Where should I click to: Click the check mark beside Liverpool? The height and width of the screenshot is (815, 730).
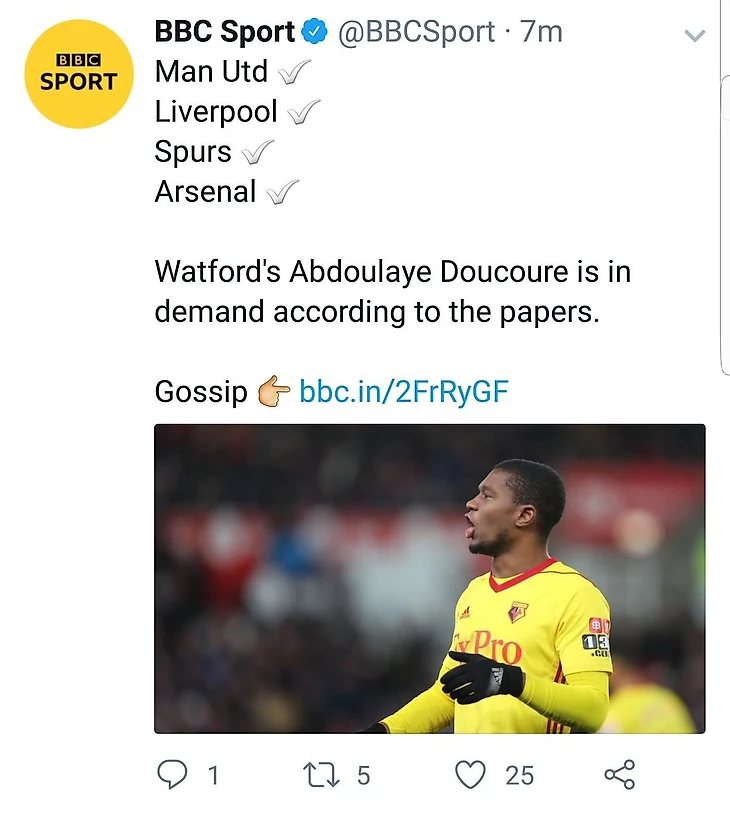[301, 112]
